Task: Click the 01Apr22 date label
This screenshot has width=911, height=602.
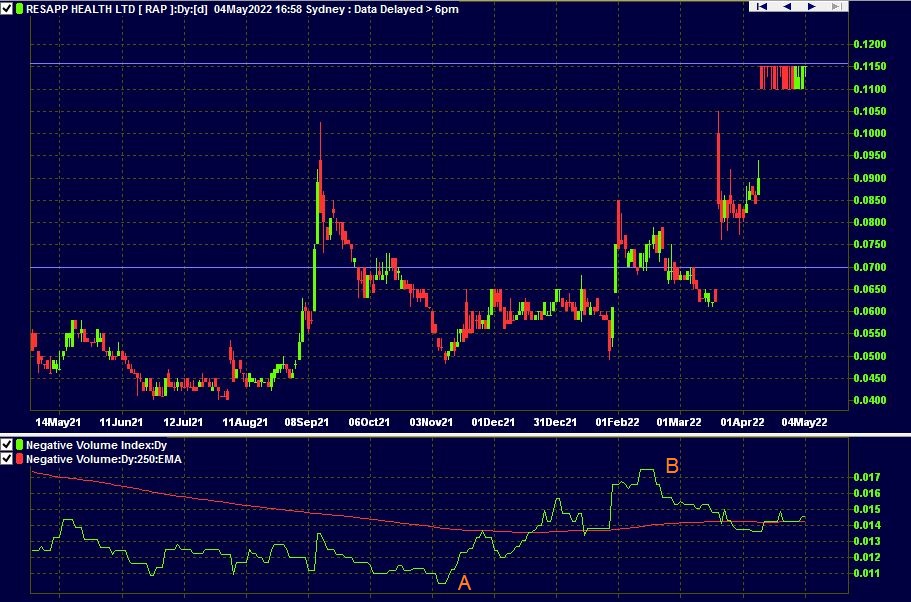Action: (x=743, y=422)
